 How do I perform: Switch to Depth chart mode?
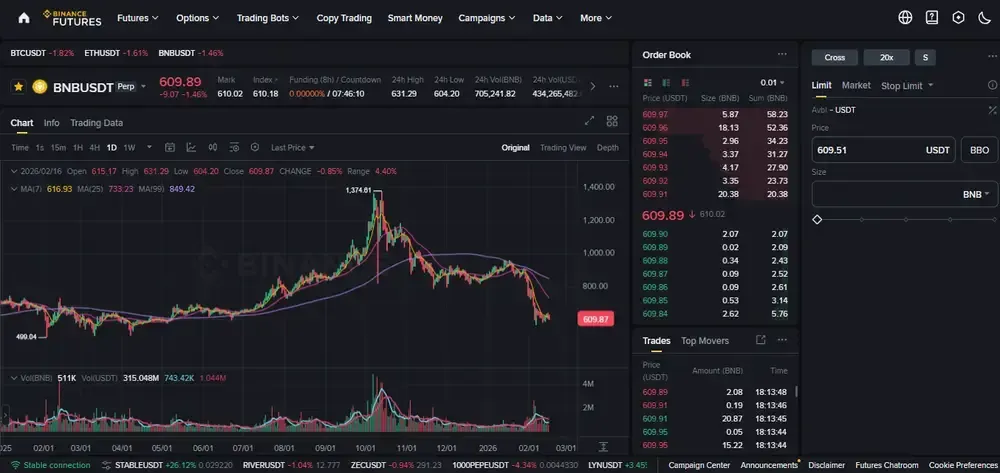pos(608,147)
